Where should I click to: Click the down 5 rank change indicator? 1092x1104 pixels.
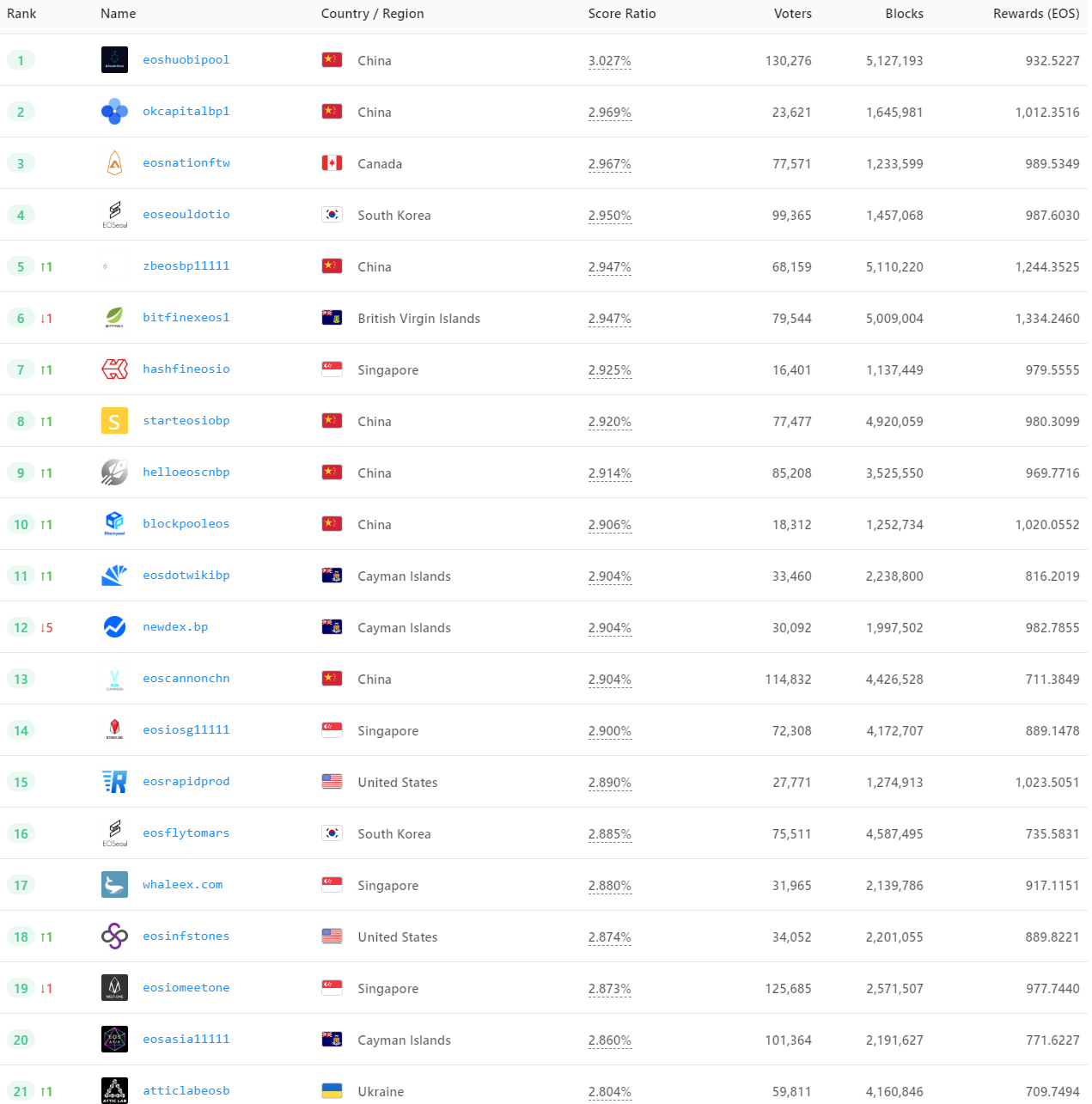tap(46, 628)
